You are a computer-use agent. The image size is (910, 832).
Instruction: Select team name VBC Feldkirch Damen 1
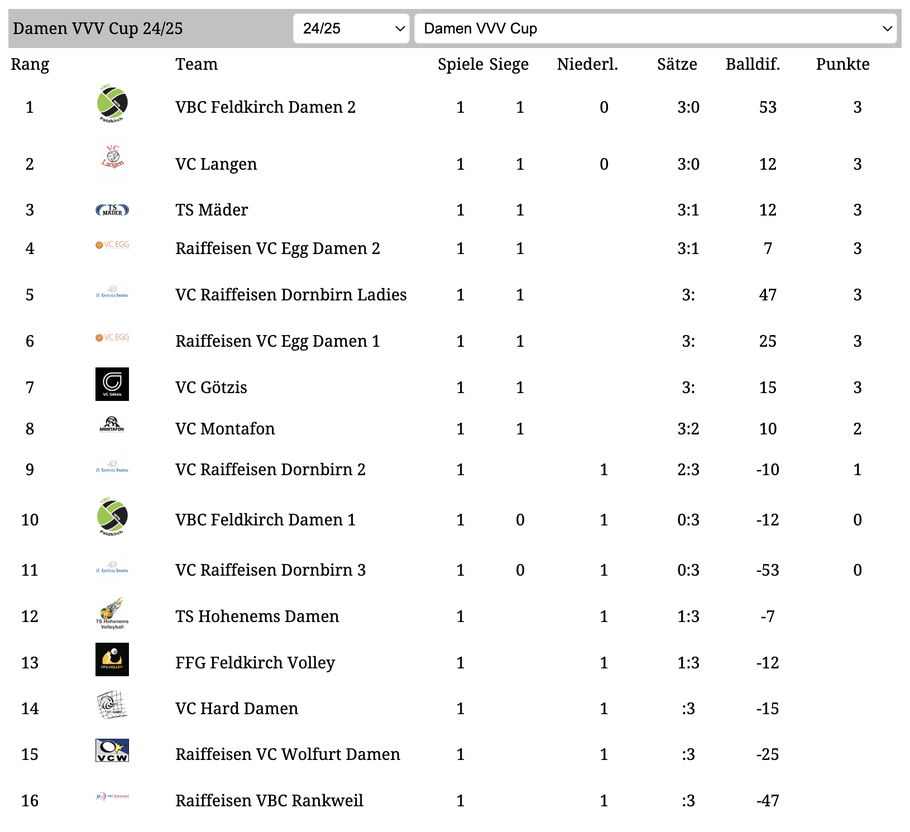click(265, 520)
